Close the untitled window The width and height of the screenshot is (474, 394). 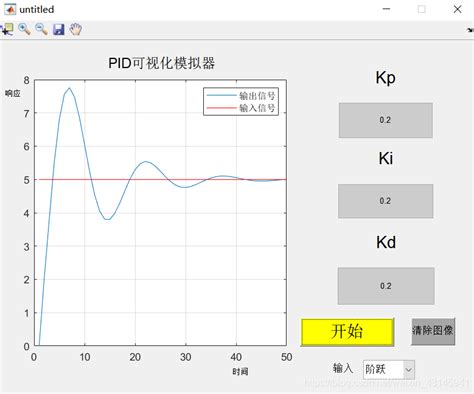click(458, 9)
